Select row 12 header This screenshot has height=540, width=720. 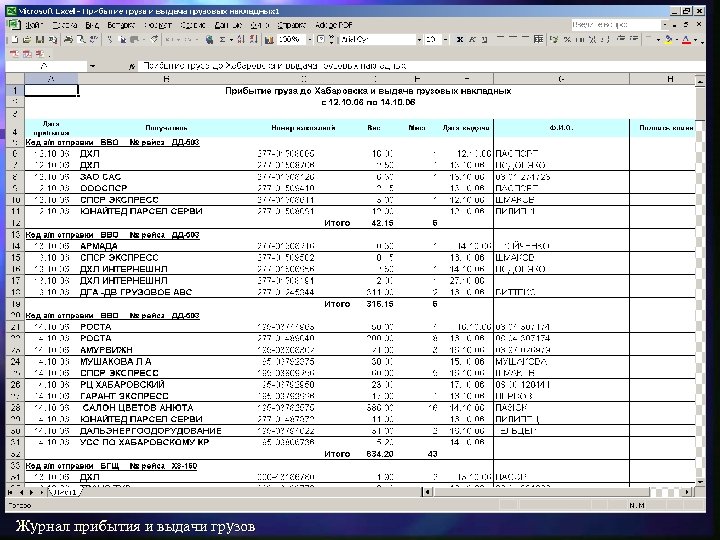pos(15,223)
